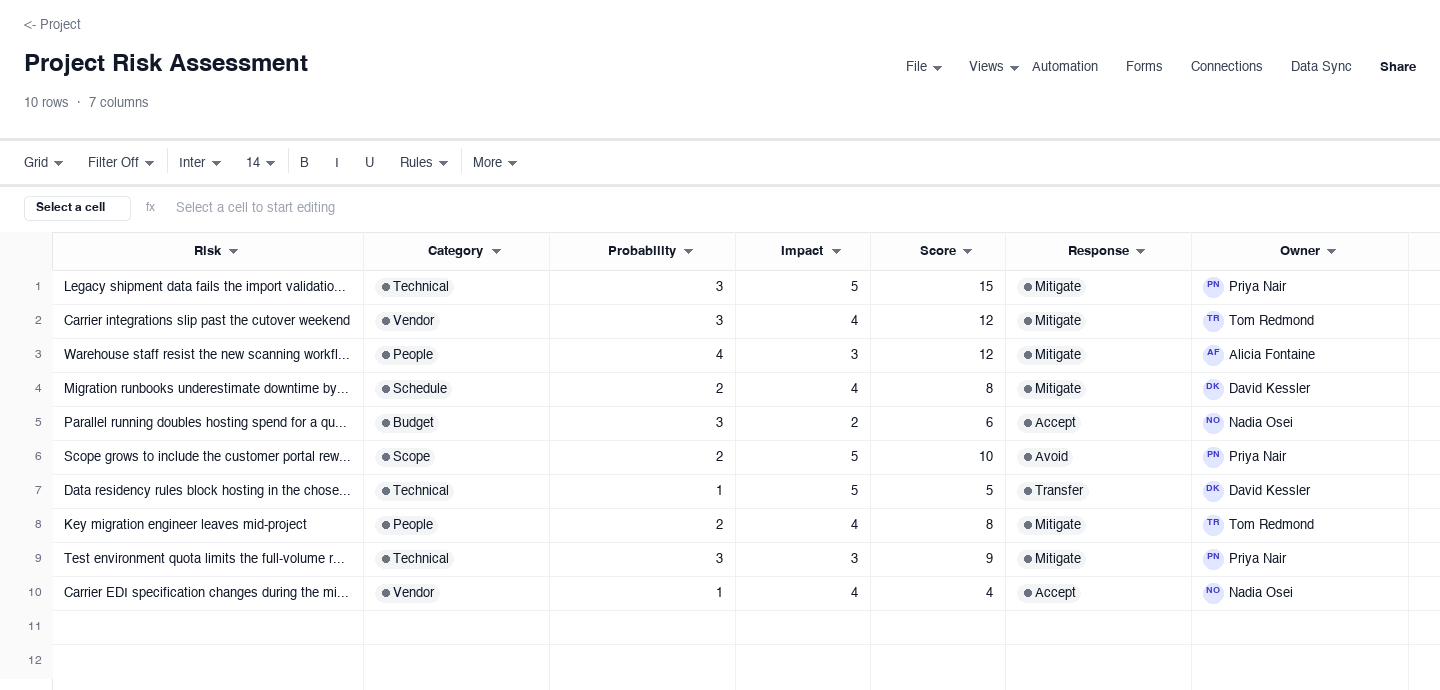
Task: Click Alicia Fontaine's AF avatar
Action: (1213, 355)
